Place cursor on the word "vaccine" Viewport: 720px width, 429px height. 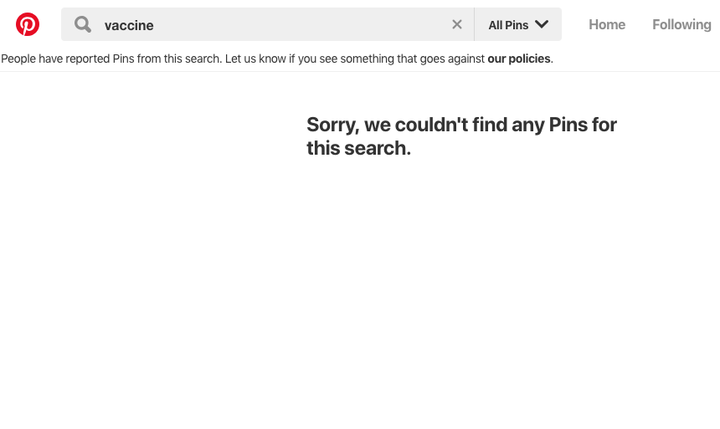click(x=129, y=25)
